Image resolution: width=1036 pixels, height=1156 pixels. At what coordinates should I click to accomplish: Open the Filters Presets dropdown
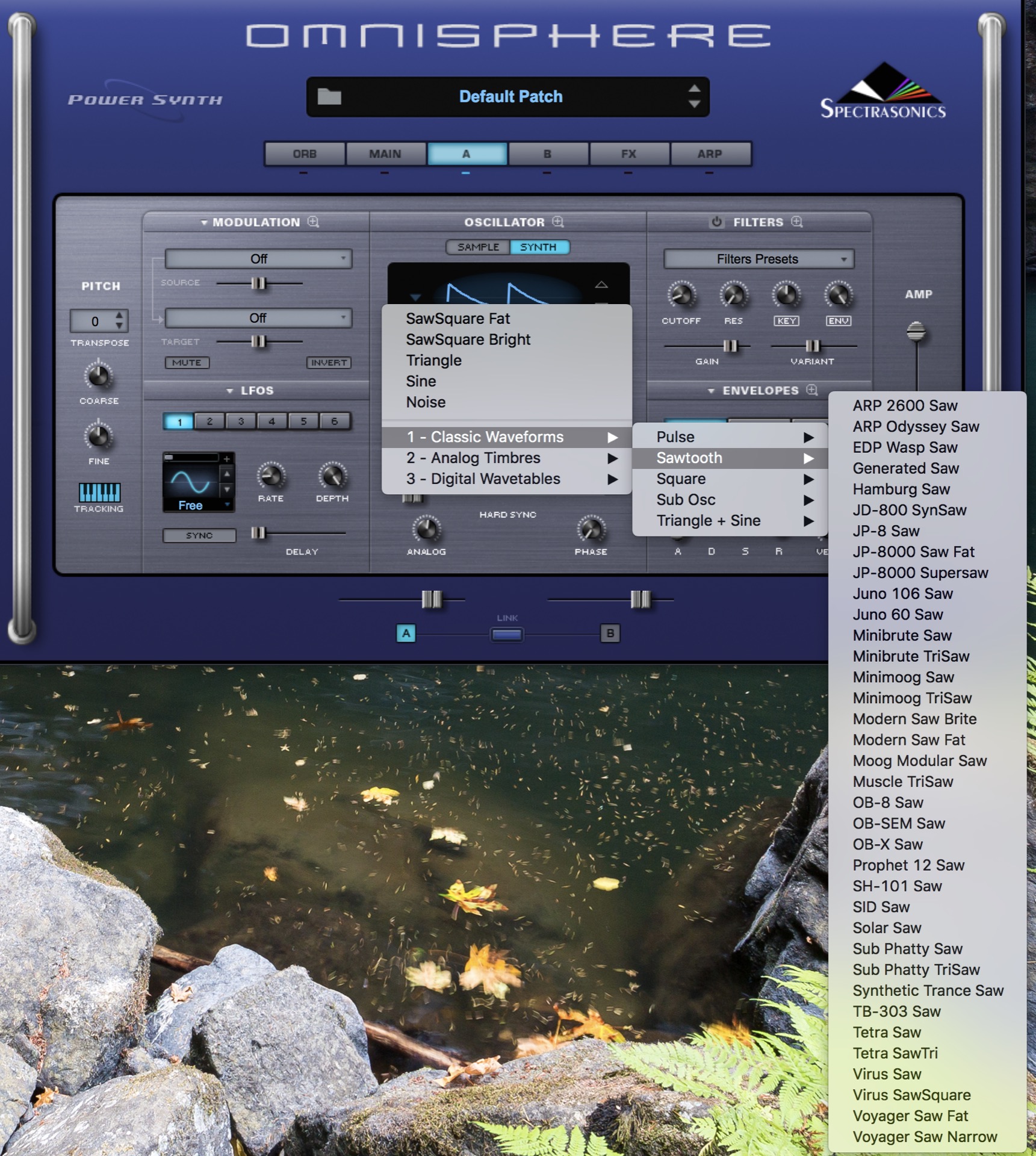[x=758, y=259]
